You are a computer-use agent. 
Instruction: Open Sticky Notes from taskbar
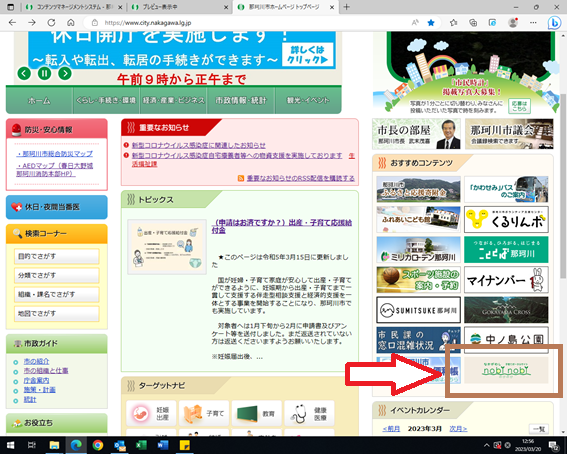(x=184, y=445)
